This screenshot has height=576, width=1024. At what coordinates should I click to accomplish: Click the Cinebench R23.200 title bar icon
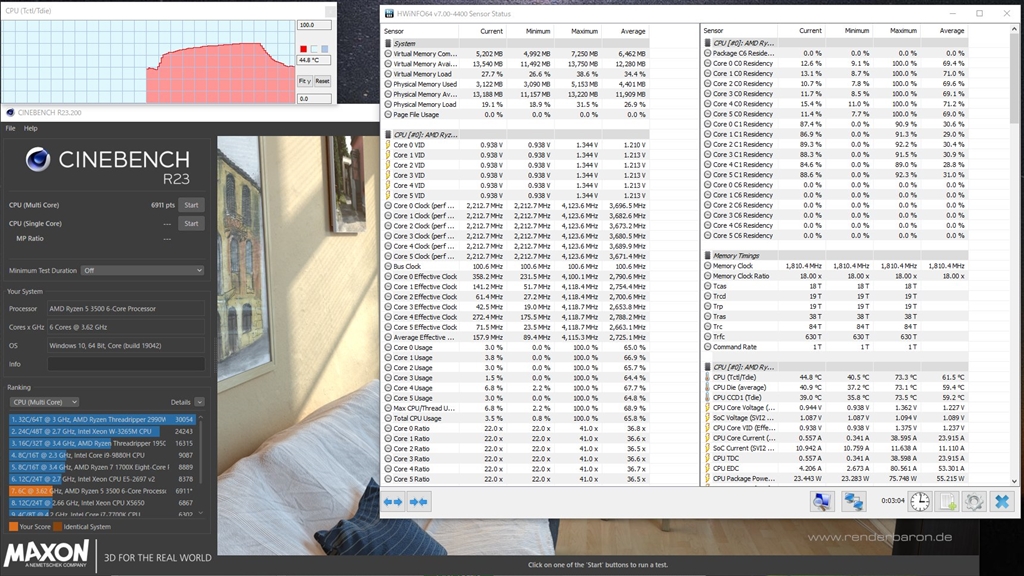pos(10,112)
